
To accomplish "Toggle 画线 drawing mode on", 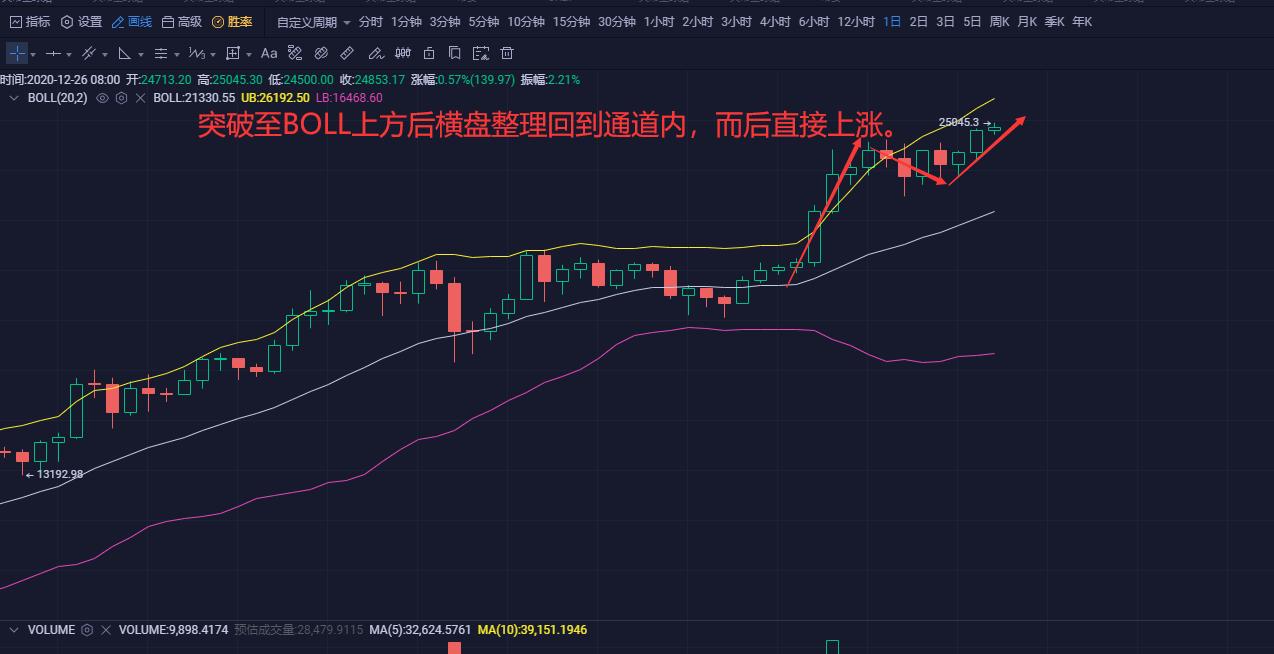I will [x=131, y=20].
